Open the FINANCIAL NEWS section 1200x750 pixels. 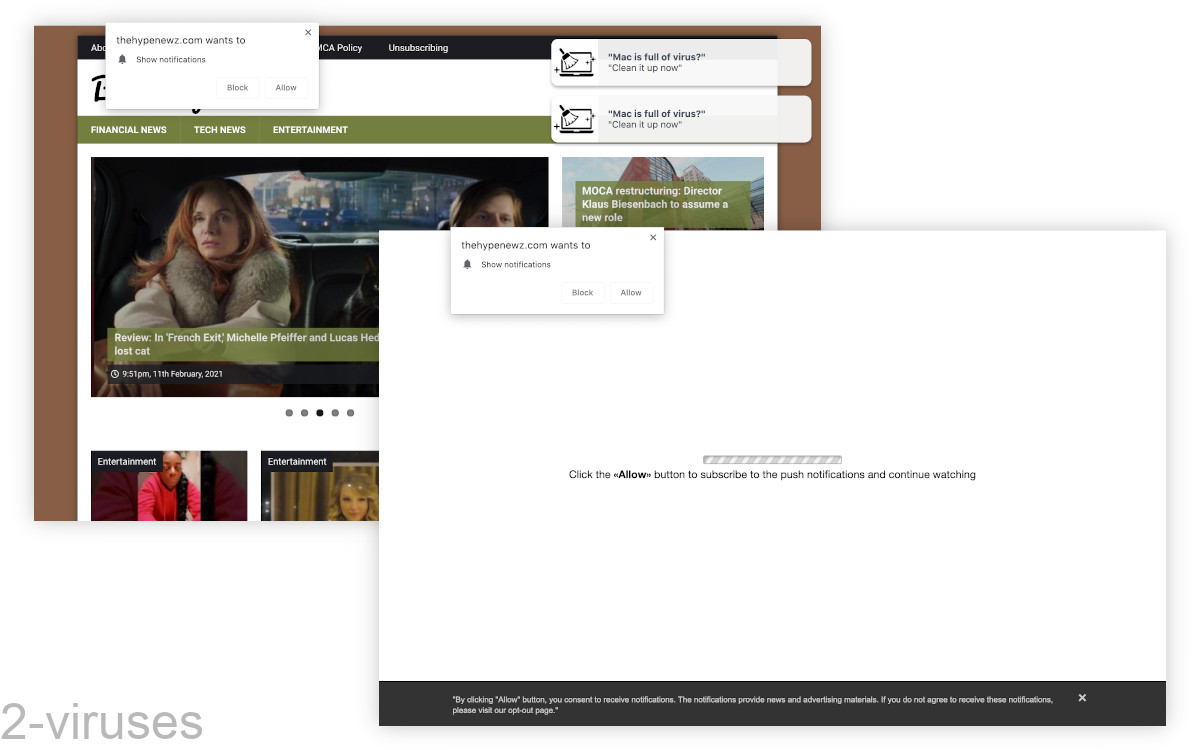click(128, 130)
